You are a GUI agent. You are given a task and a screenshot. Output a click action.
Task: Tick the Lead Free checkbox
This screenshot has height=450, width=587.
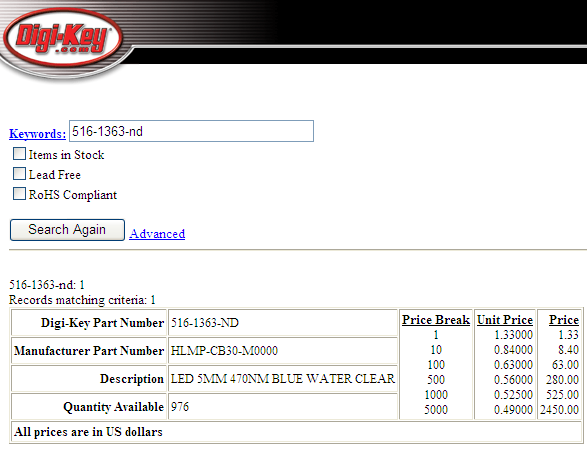[19, 174]
